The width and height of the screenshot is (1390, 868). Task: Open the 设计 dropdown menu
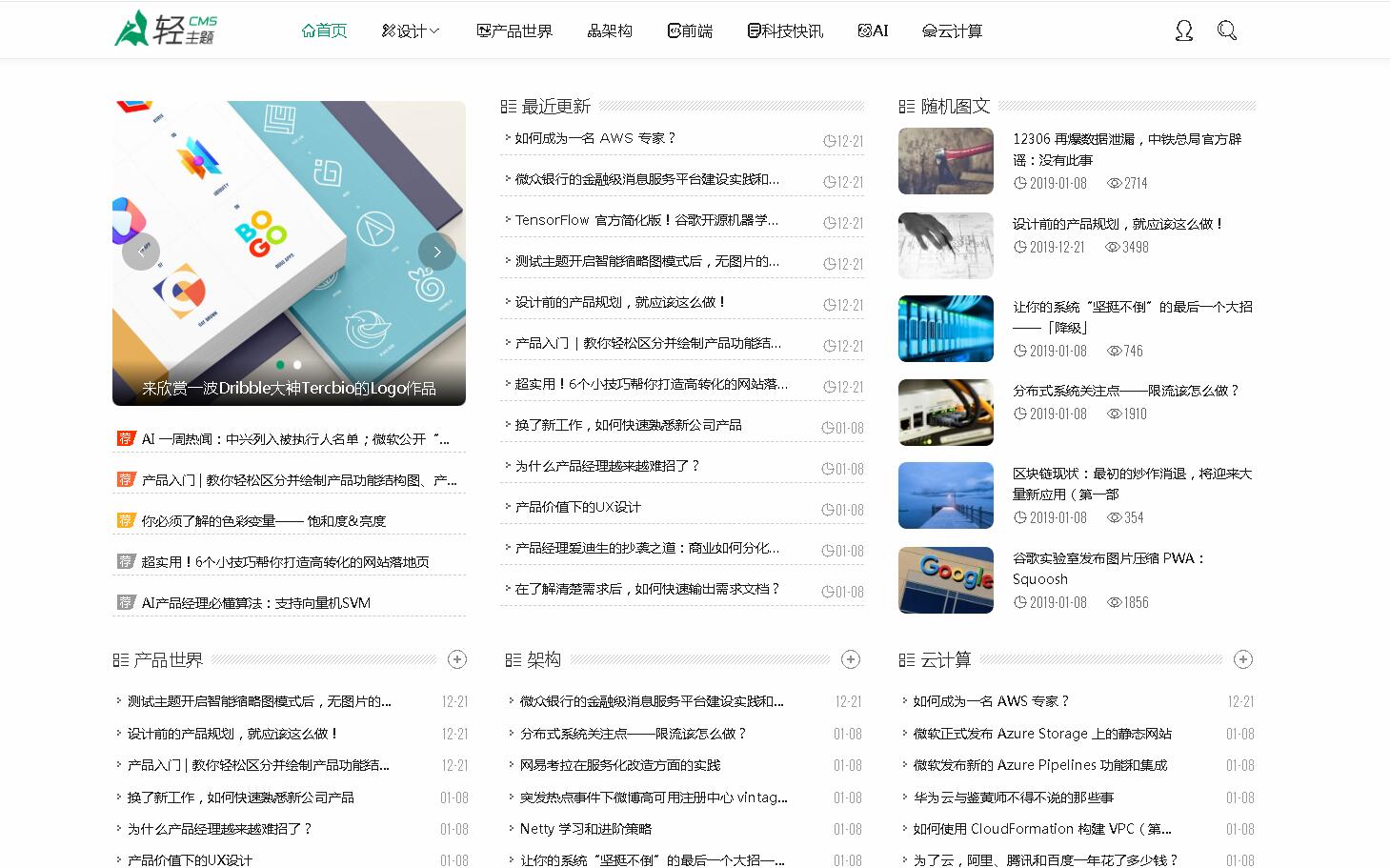(x=410, y=30)
